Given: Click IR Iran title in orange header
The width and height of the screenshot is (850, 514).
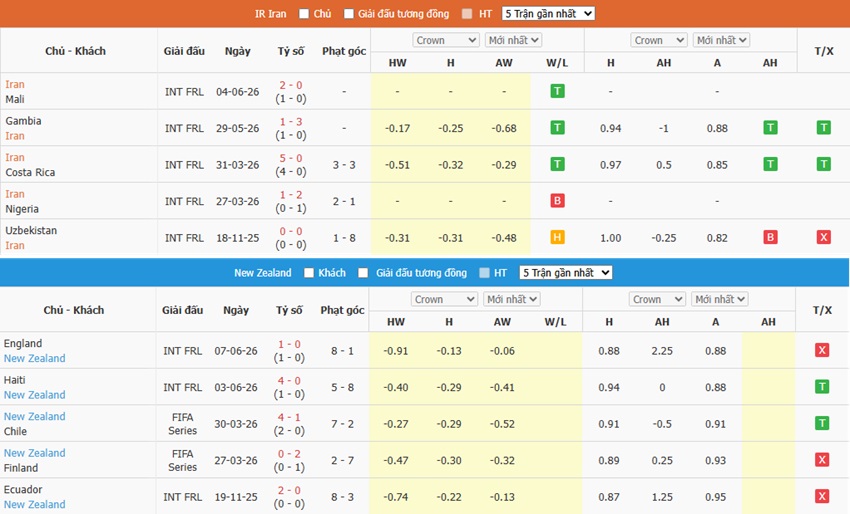Looking at the screenshot, I should [x=271, y=14].
